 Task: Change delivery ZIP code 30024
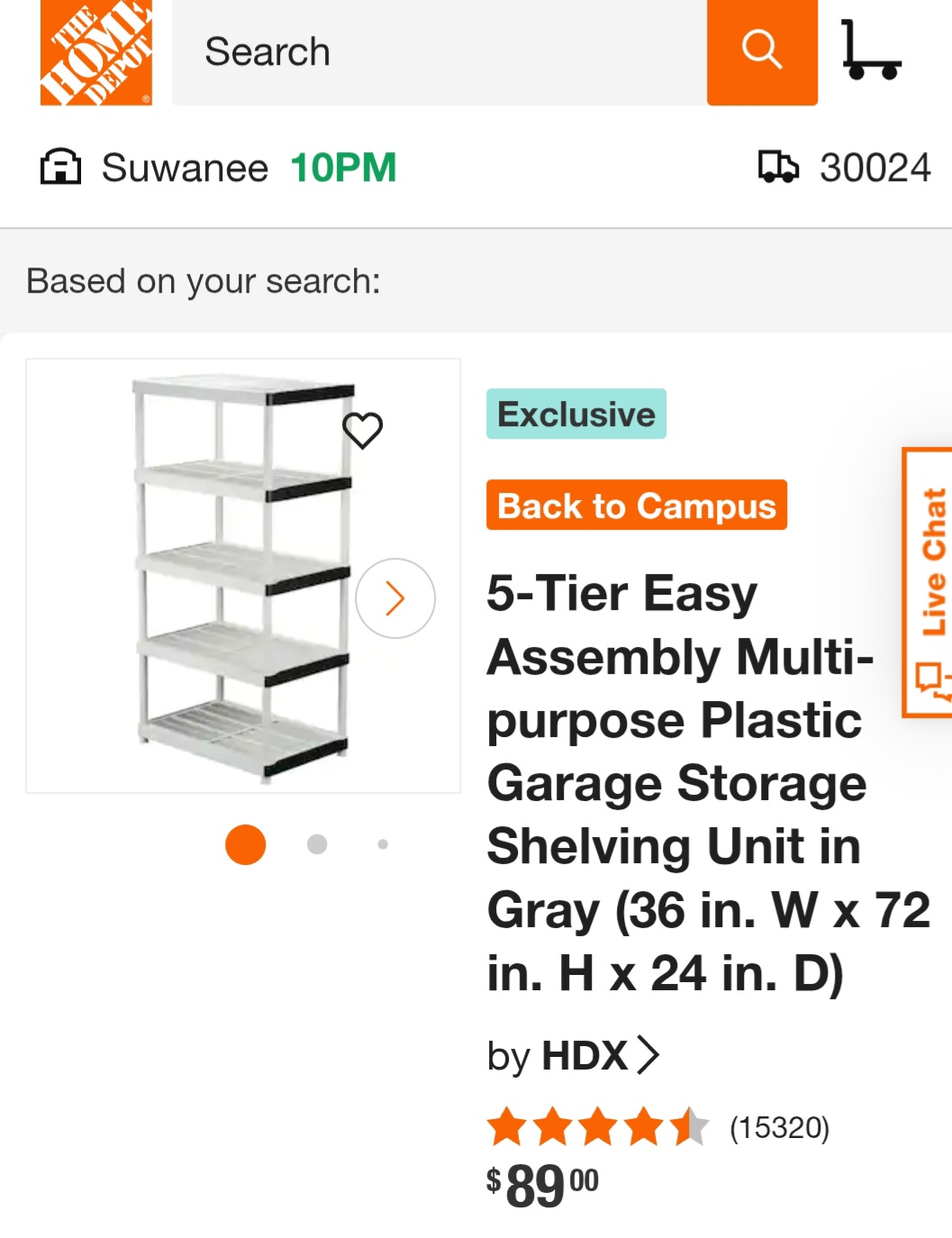[x=875, y=168]
